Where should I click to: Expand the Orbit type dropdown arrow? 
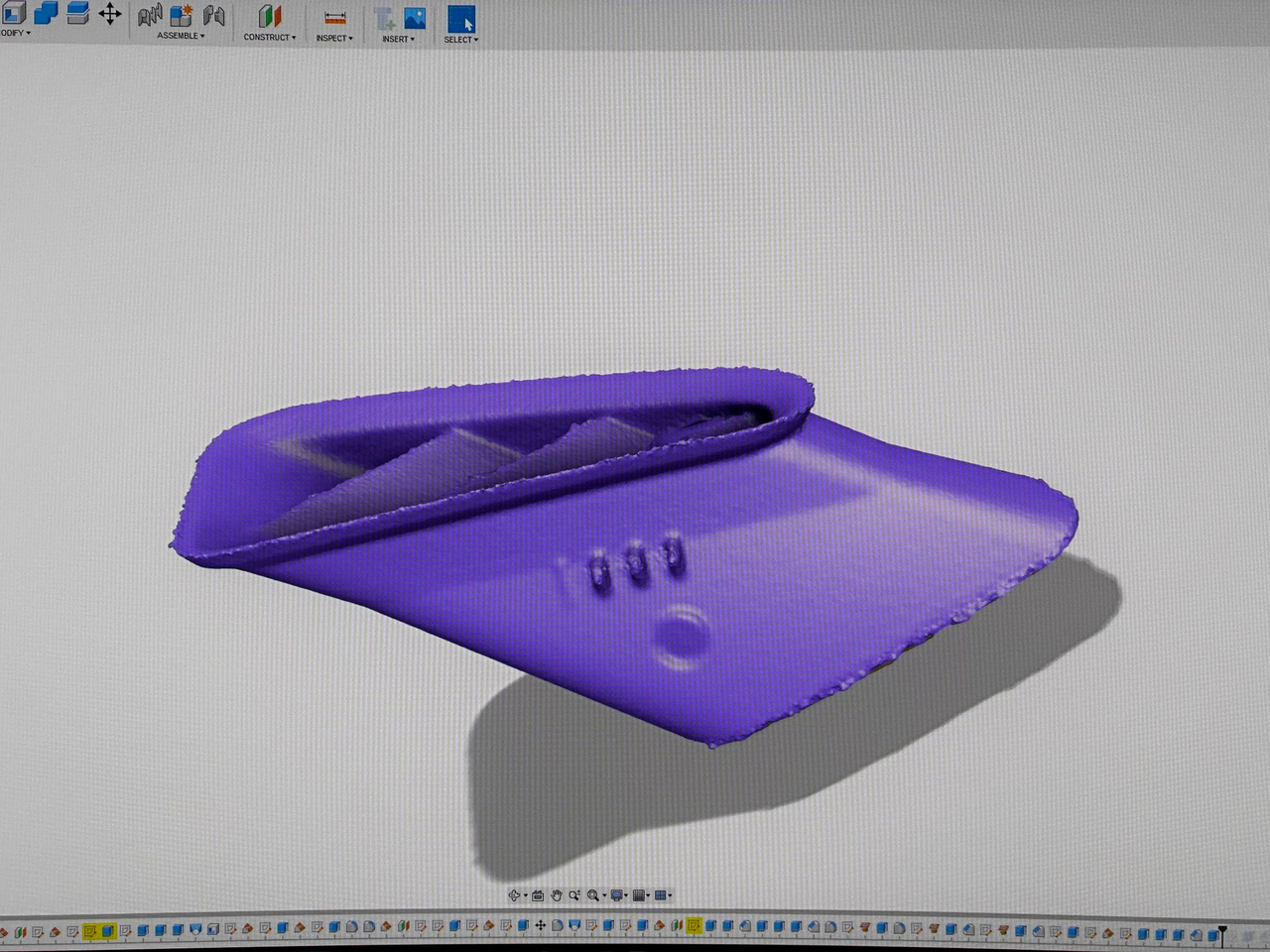click(x=526, y=895)
